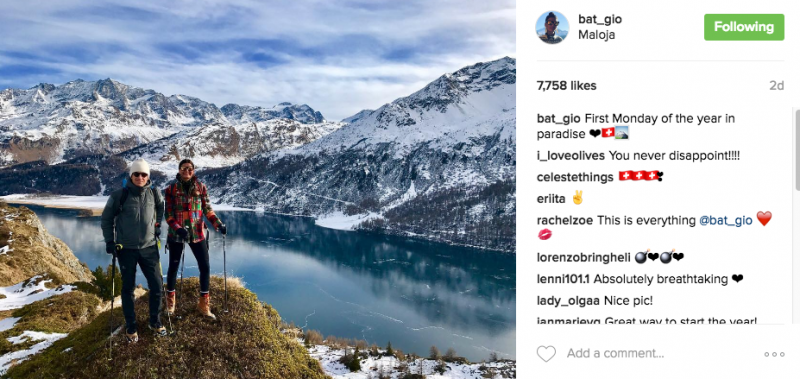Viewport: 800px width, 379px height.
Task: Click the heart like icon
Action: [546, 353]
